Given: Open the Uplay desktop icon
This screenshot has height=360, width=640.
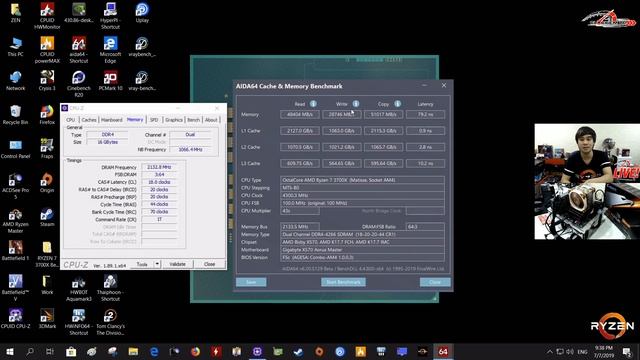Looking at the screenshot, I should click(142, 12).
